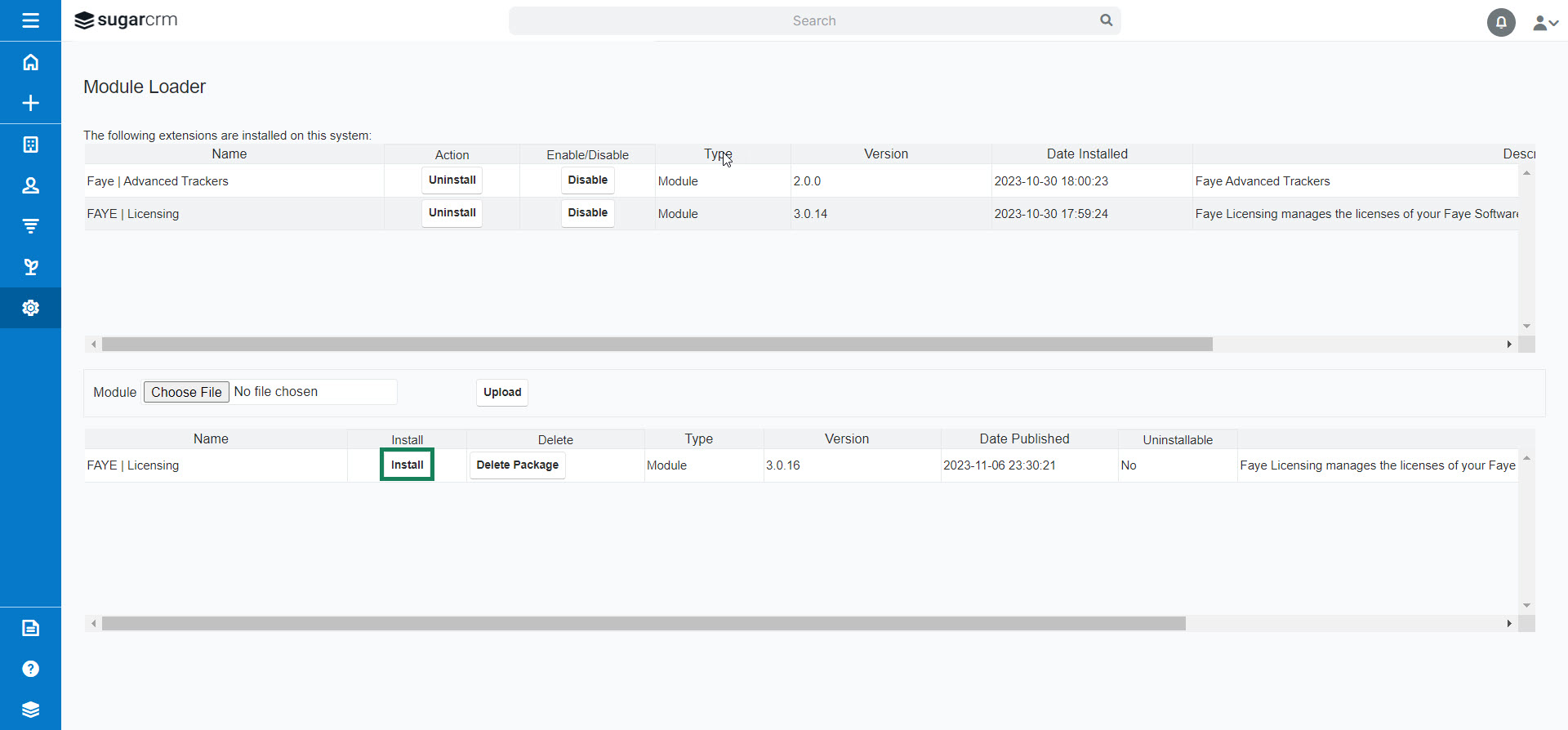Screen dimensions: 1568x730
Task: Click 'Uninstallable' column header
Action: 1178,440
